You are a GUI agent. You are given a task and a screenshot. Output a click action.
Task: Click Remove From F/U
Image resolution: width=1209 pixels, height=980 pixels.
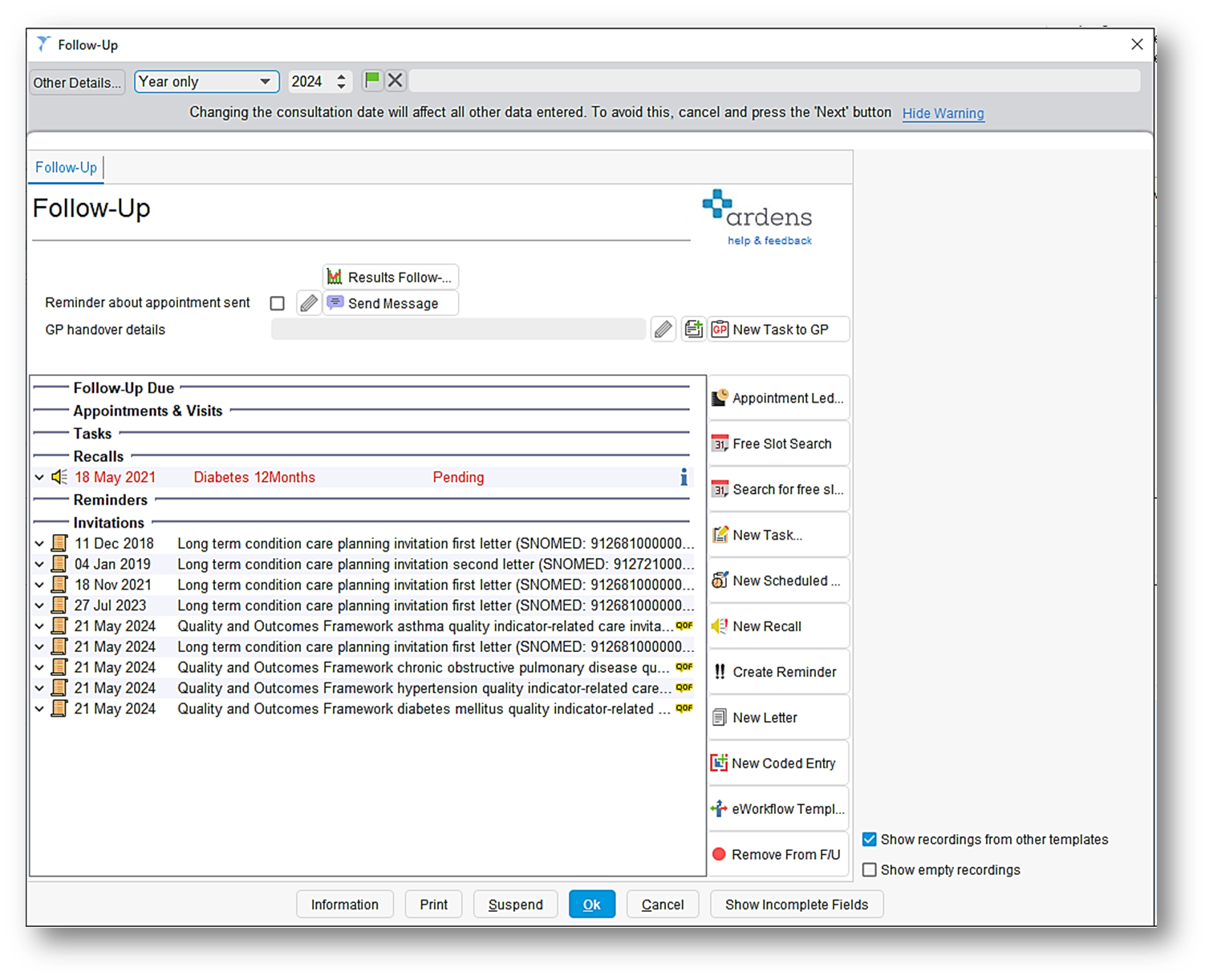[778, 855]
